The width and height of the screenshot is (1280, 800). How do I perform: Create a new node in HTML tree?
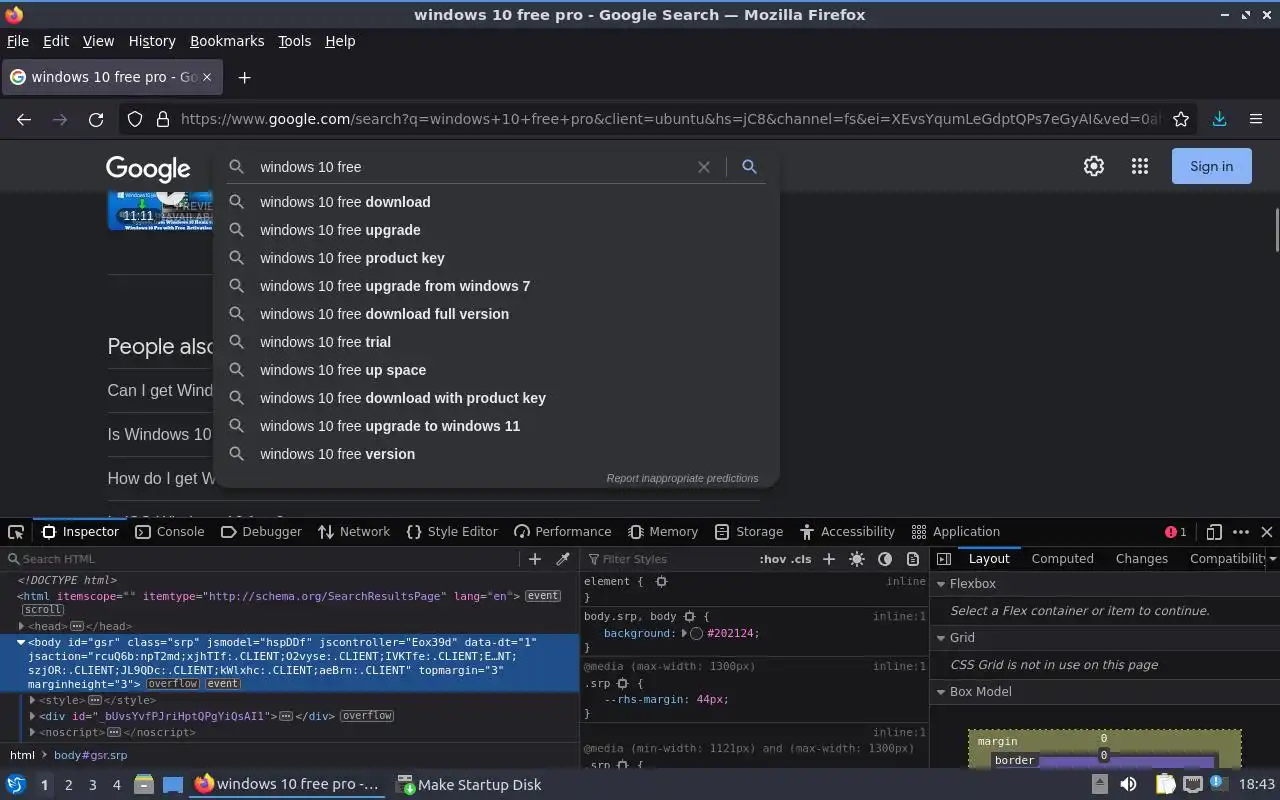(x=535, y=559)
